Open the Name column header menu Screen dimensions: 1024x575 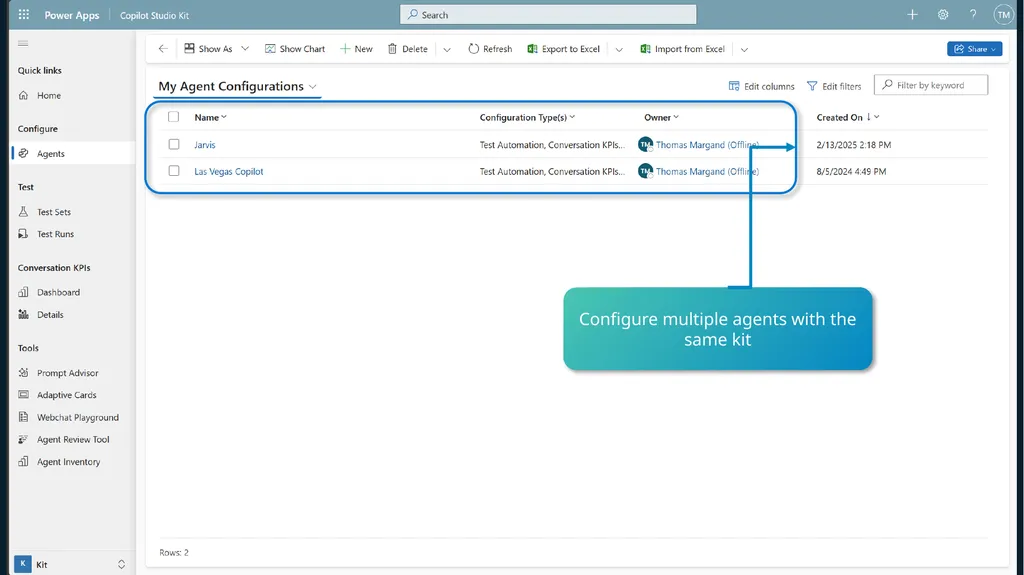click(210, 117)
